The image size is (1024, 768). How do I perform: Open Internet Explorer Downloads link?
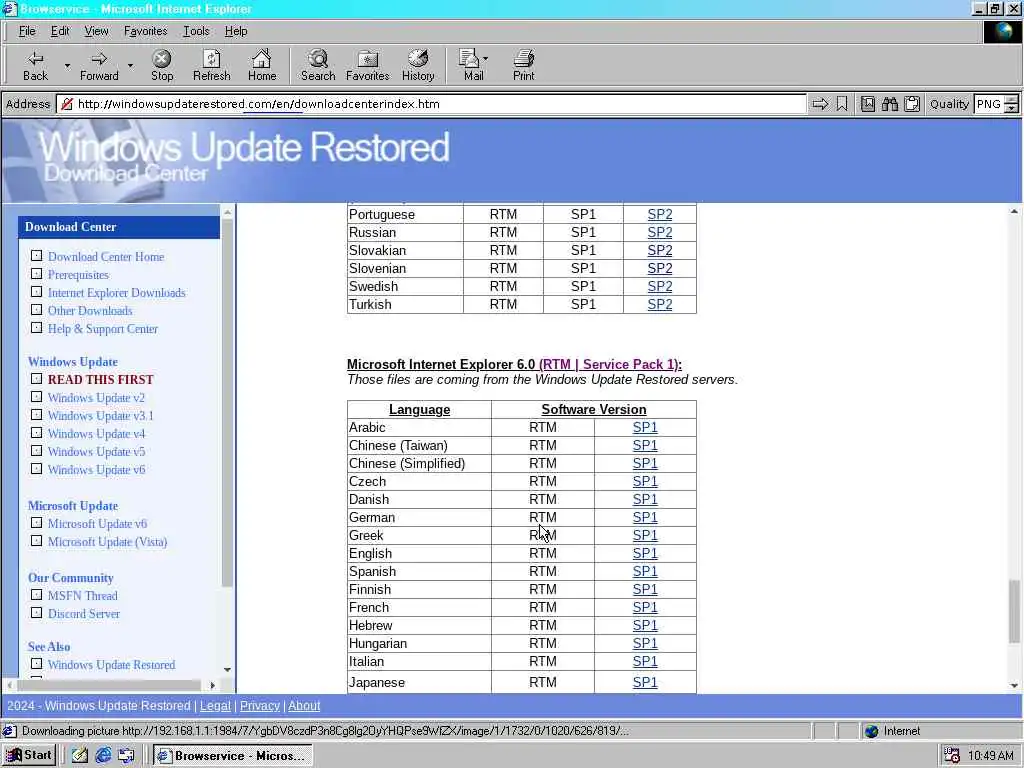pyautogui.click(x=116, y=293)
